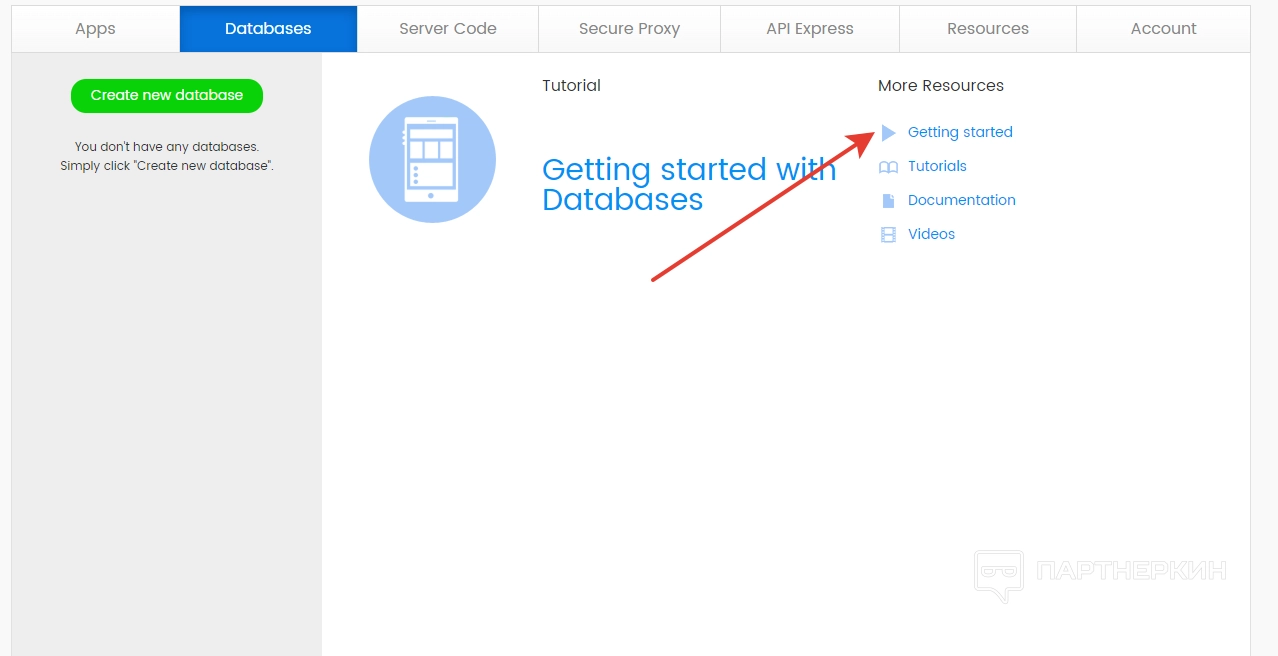The image size is (1278, 656).
Task: Click the Tutorial heading text
Action: 572,86
